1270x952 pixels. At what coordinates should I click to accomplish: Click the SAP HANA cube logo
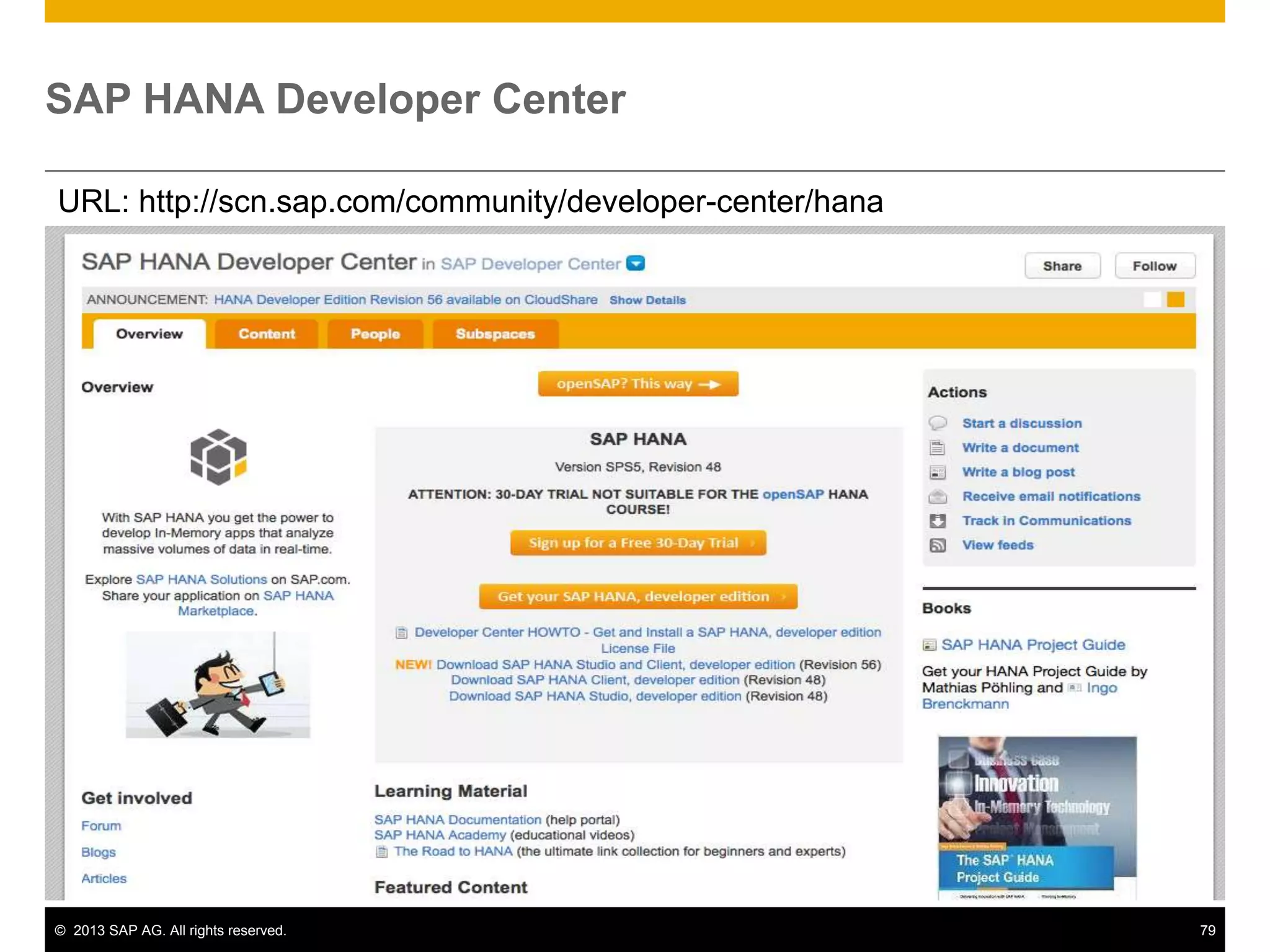pyautogui.click(x=218, y=457)
